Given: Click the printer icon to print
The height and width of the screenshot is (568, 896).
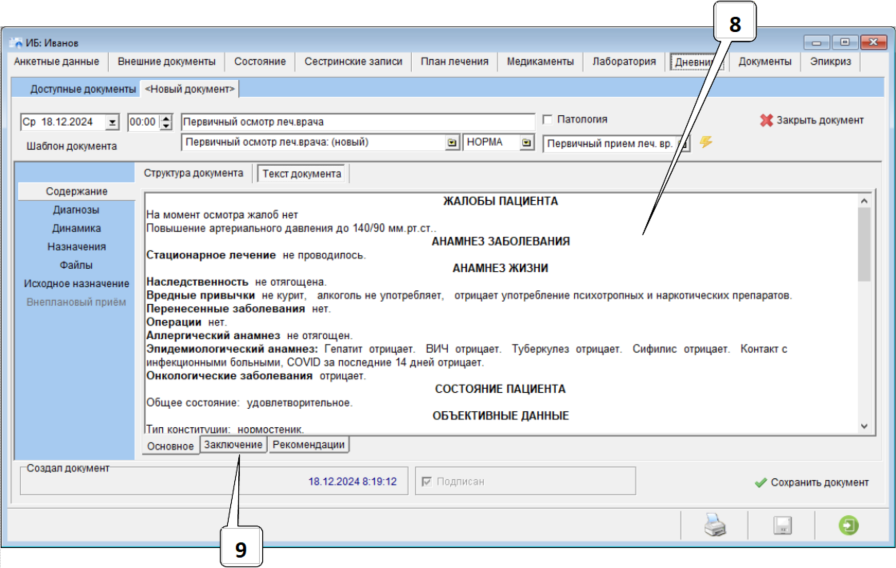Looking at the screenshot, I should click(x=715, y=525).
